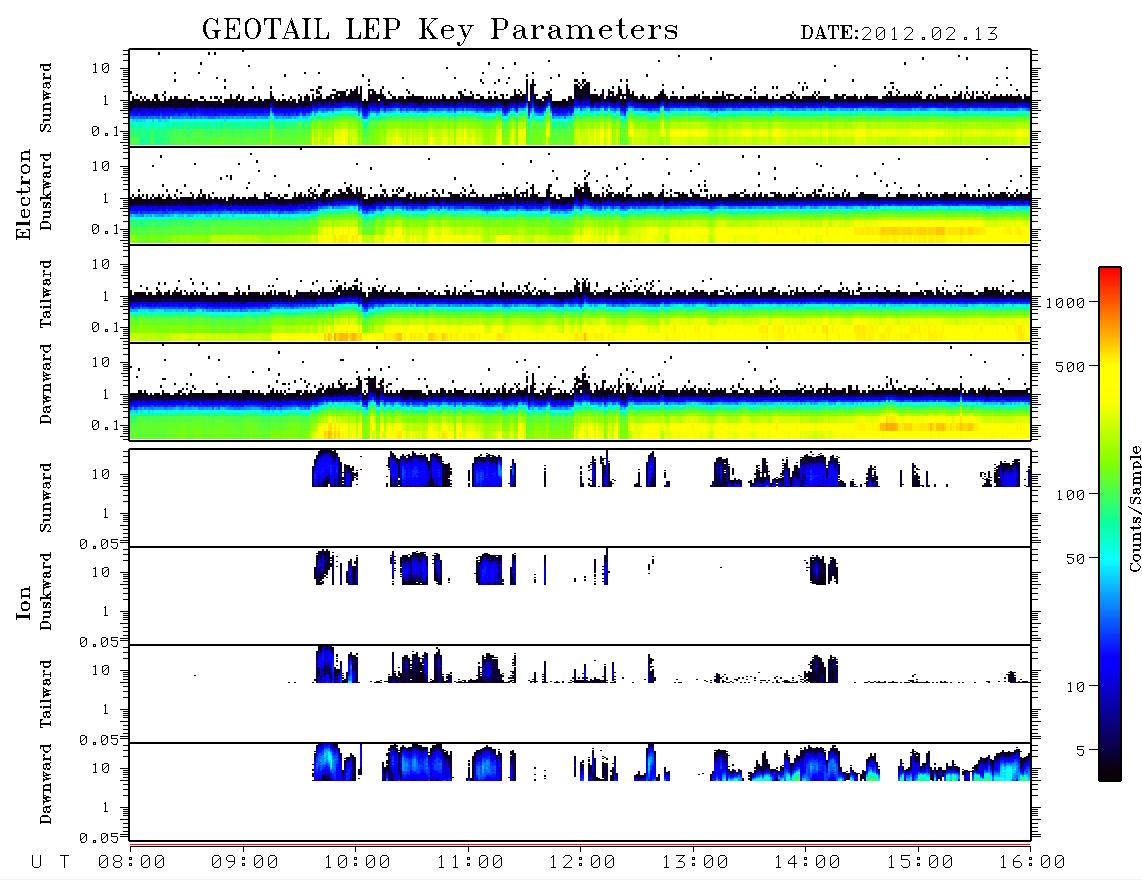This screenshot has width=1142, height=880.
Task: Click the "5" color bar tick label
Action: (x=1080, y=751)
